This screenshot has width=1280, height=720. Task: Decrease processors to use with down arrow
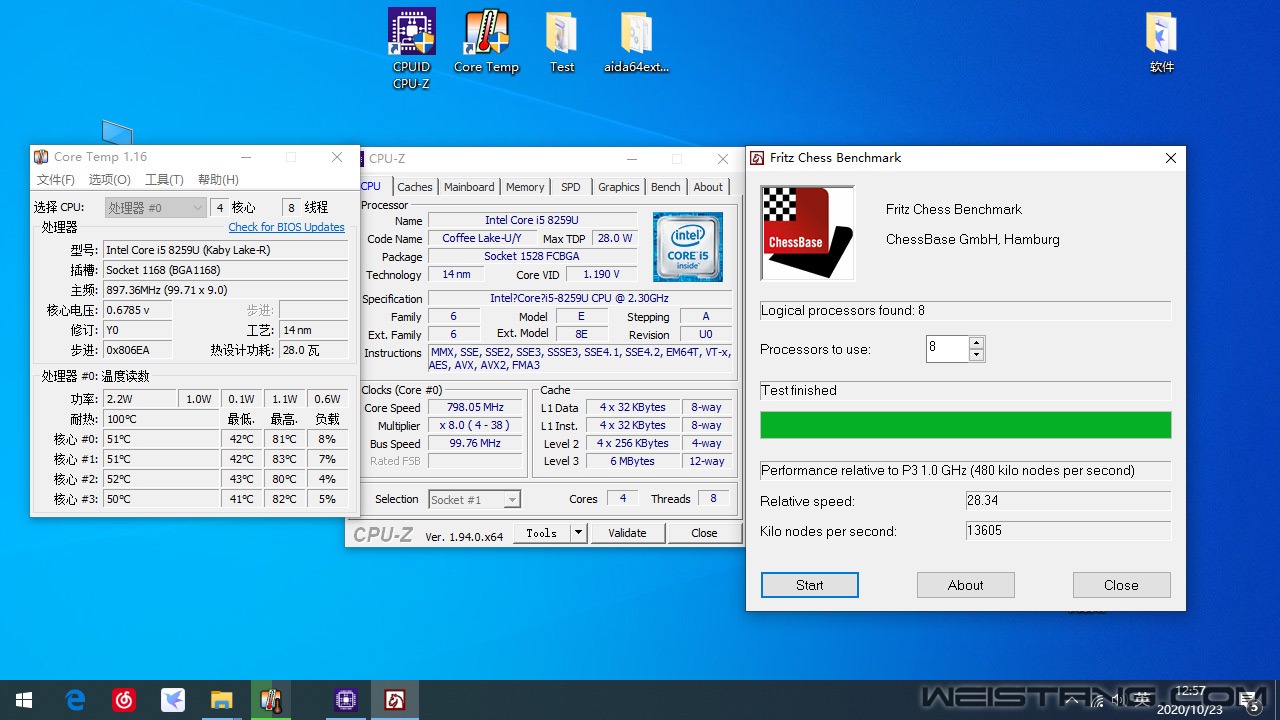pyautogui.click(x=977, y=355)
